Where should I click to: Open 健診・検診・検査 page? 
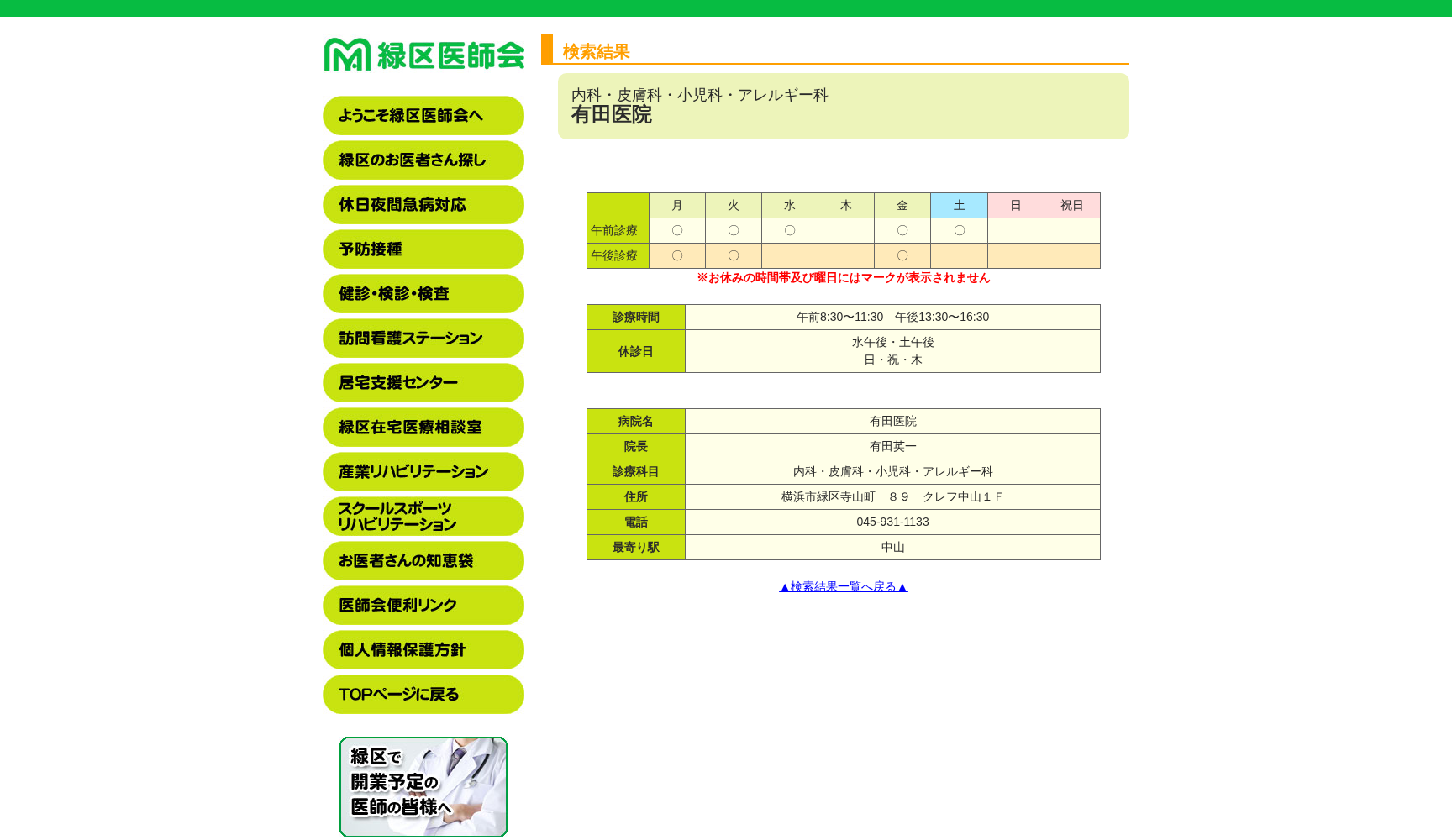423,294
